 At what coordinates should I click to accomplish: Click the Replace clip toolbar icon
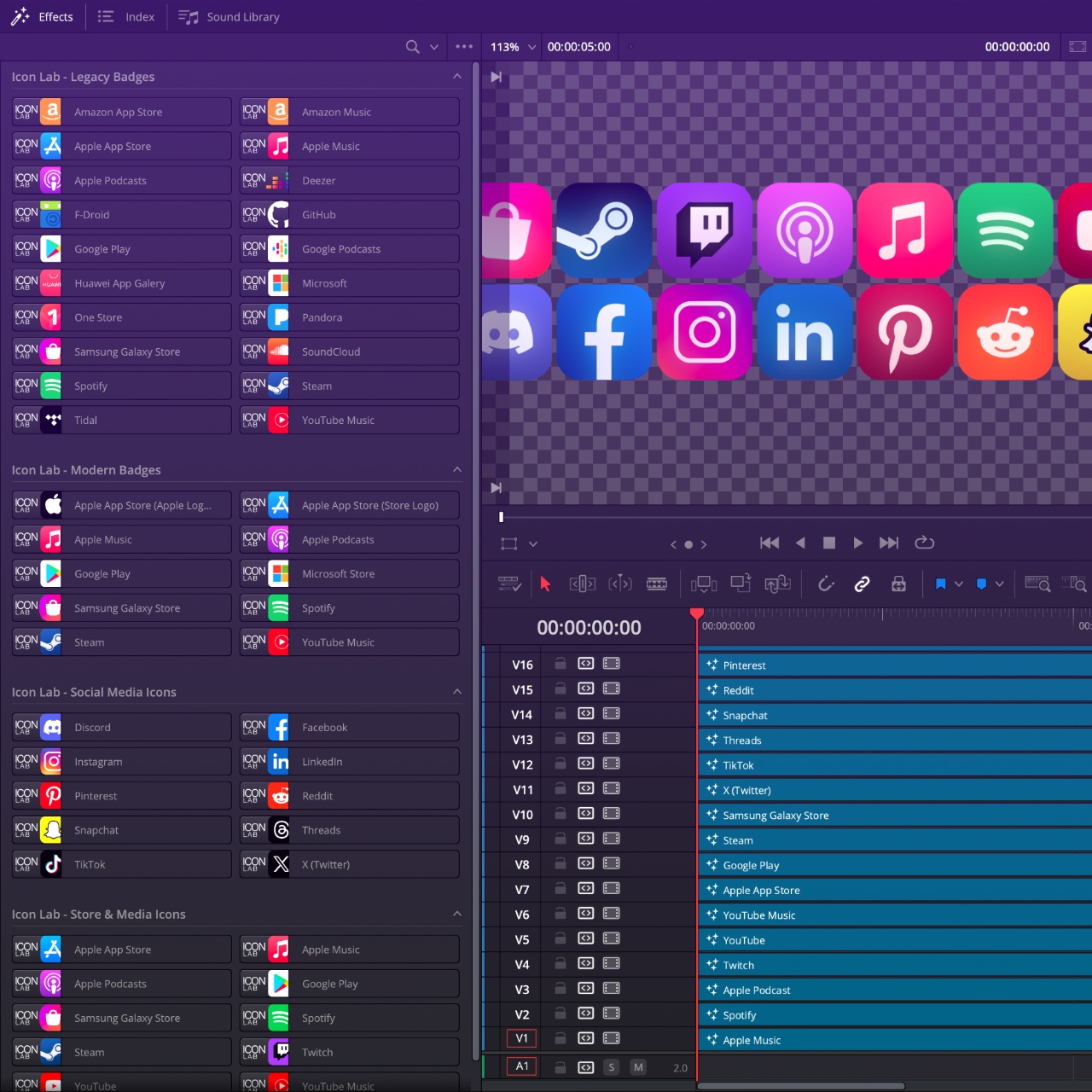pyautogui.click(x=777, y=584)
